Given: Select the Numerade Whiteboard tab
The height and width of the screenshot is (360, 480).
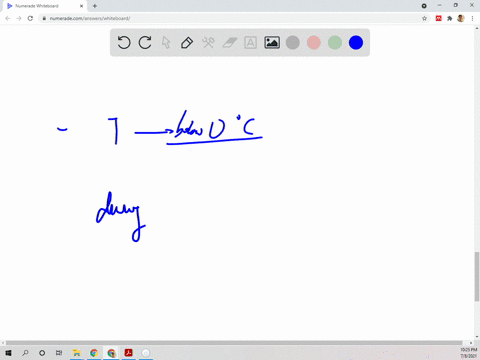Looking at the screenshot, I should (x=43, y=6).
